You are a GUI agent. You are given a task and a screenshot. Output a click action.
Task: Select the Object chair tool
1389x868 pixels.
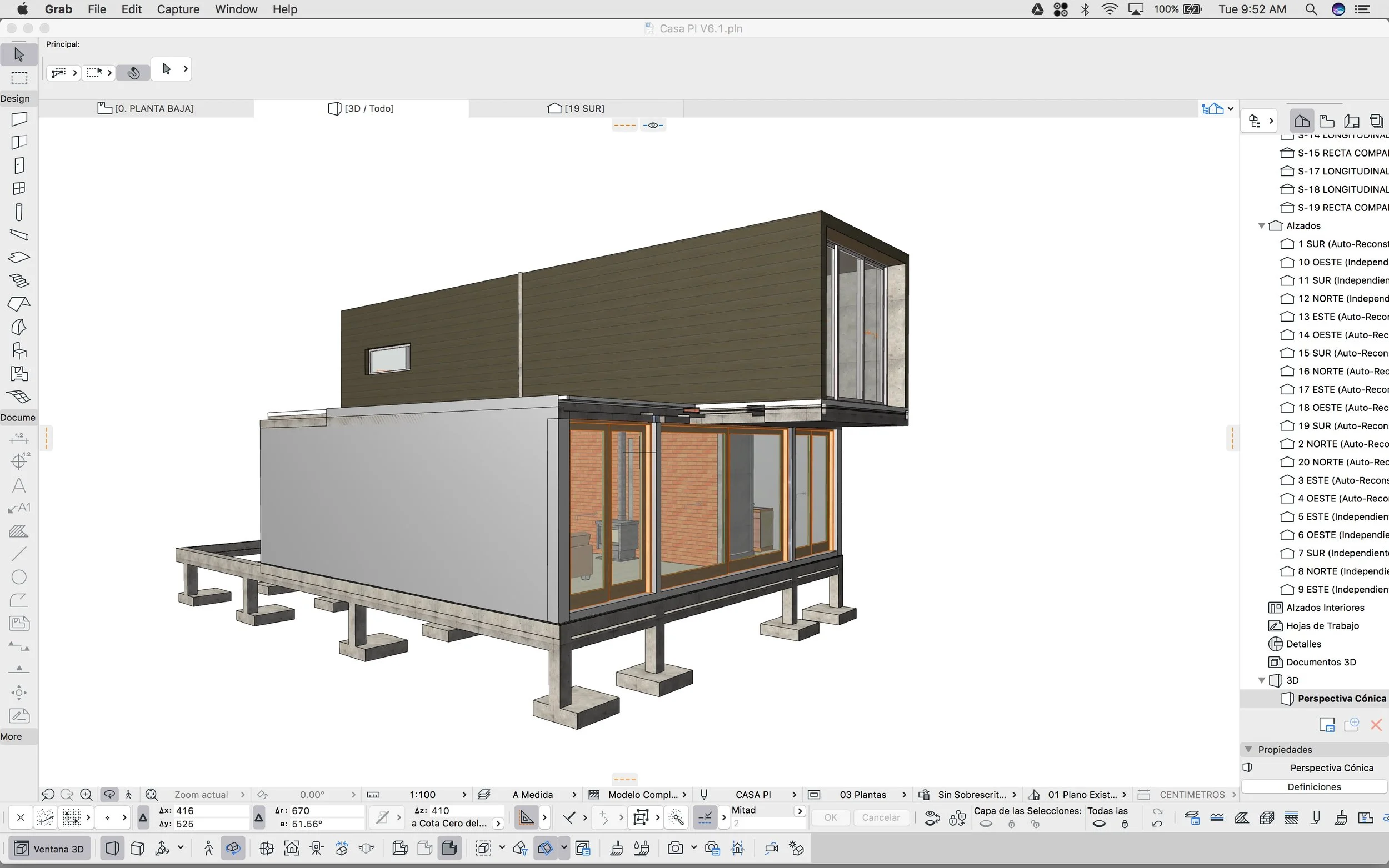coord(19,350)
